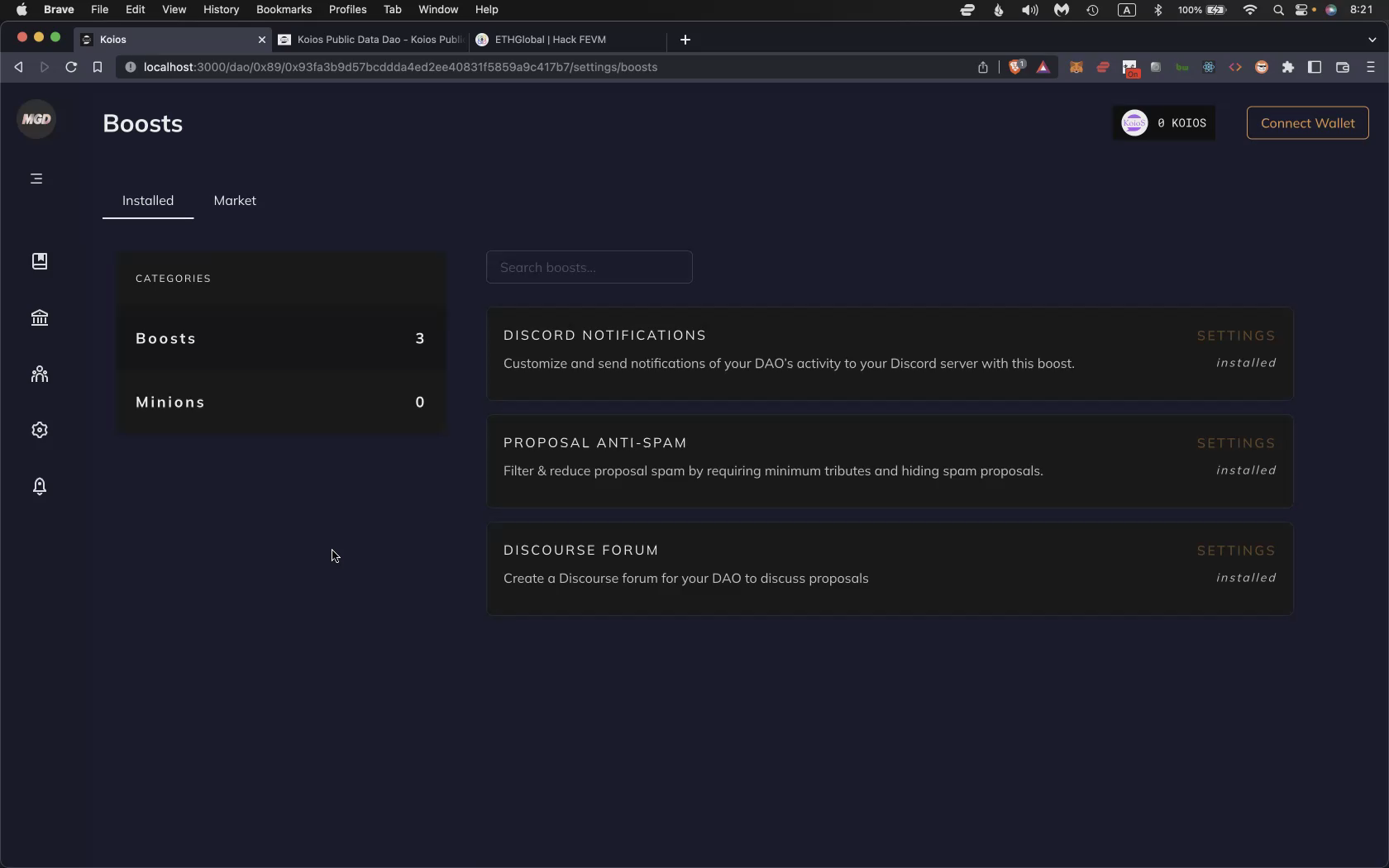Open the Bookmarks menu
The image size is (1389, 868).
point(284,10)
